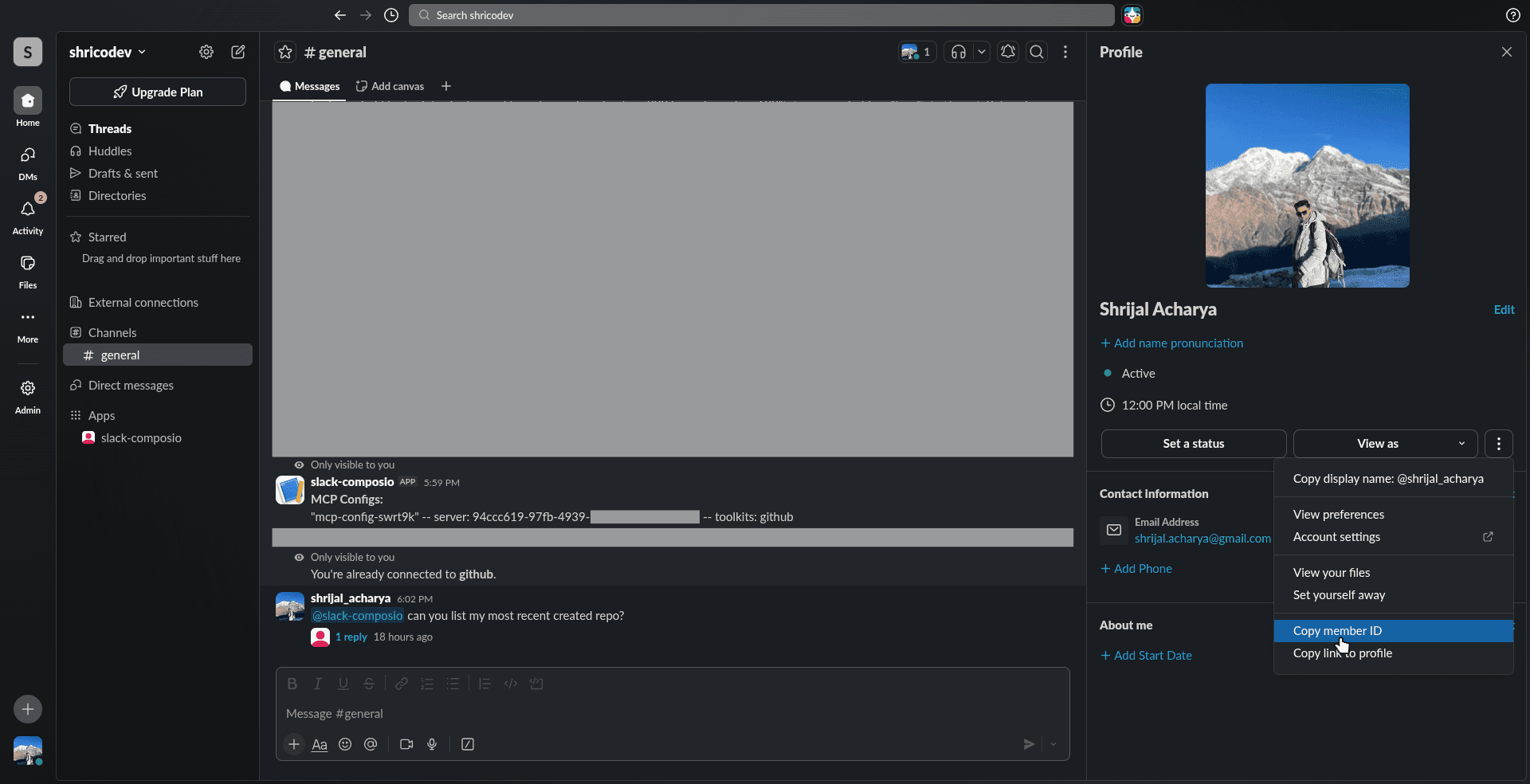Viewport: 1530px width, 784px height.
Task: Record an audio clip with microphone
Action: pyautogui.click(x=432, y=744)
